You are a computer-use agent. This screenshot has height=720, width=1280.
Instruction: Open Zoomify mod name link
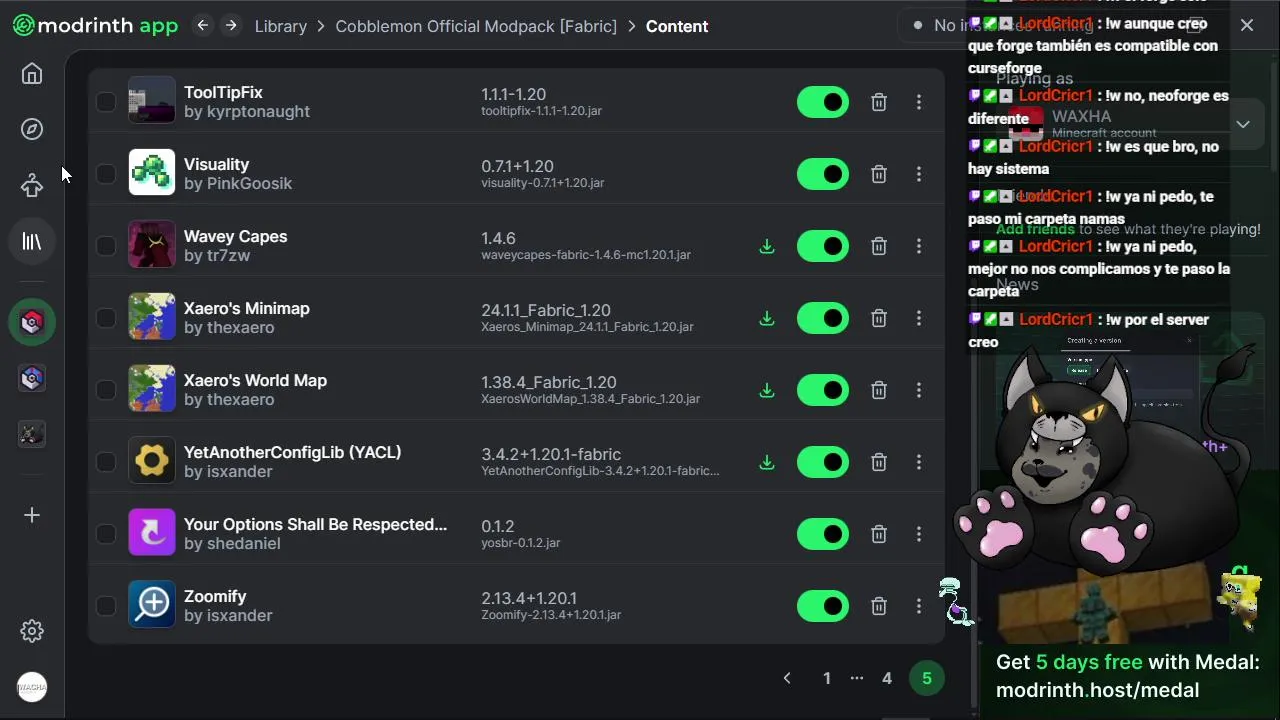(215, 596)
